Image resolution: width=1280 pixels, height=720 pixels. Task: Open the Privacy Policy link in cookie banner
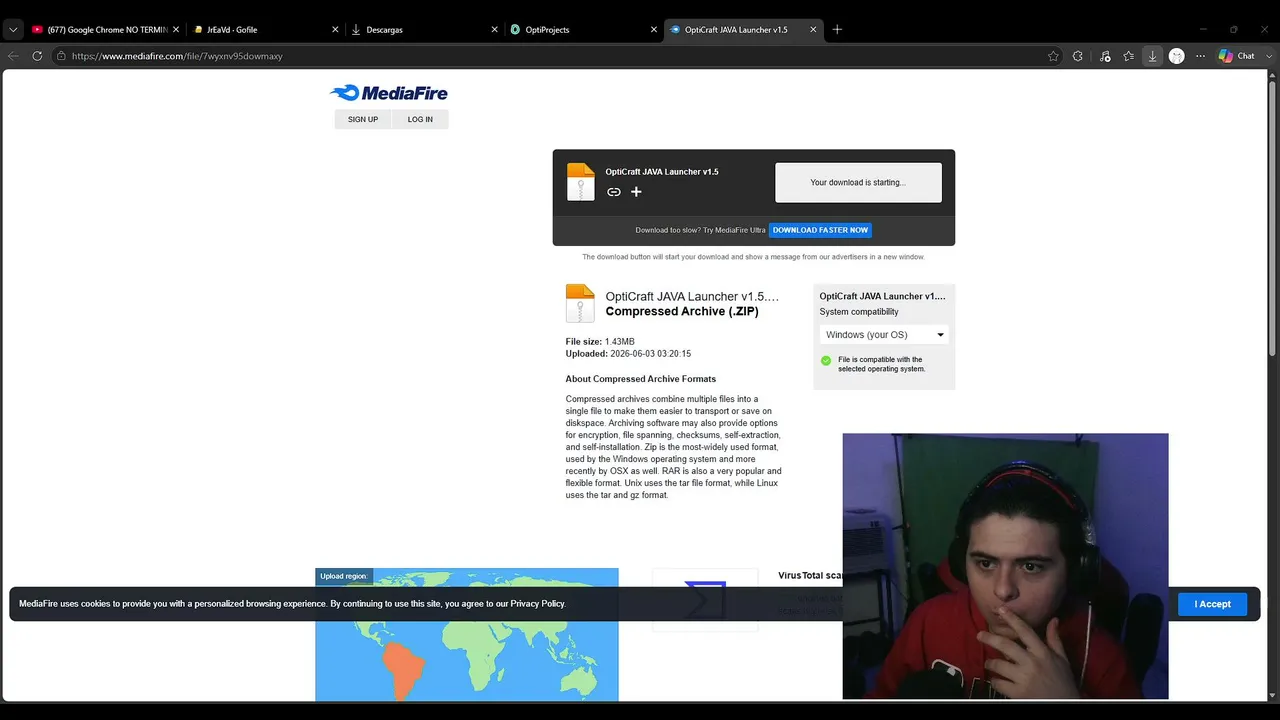pos(538,604)
